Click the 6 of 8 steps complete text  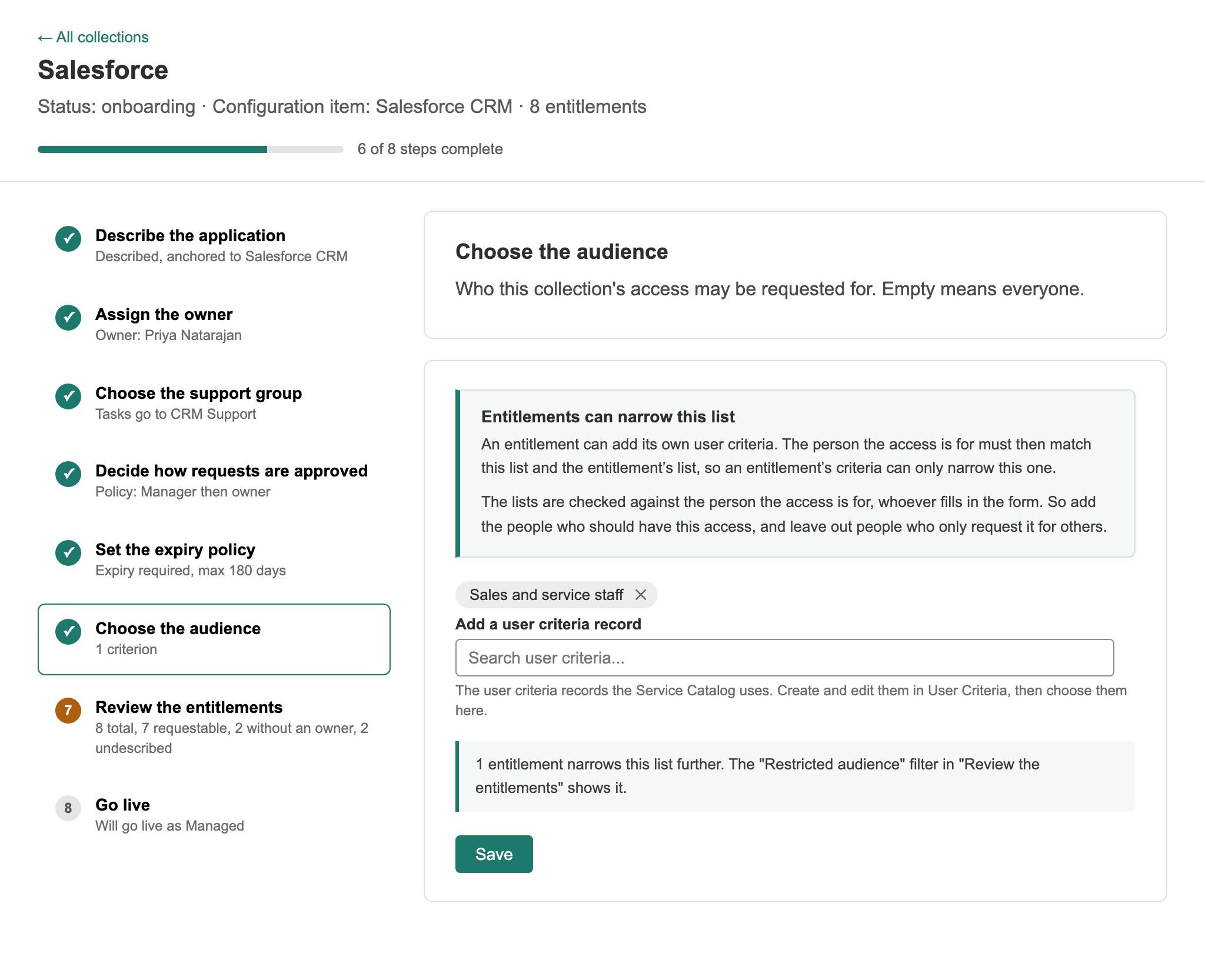(430, 149)
